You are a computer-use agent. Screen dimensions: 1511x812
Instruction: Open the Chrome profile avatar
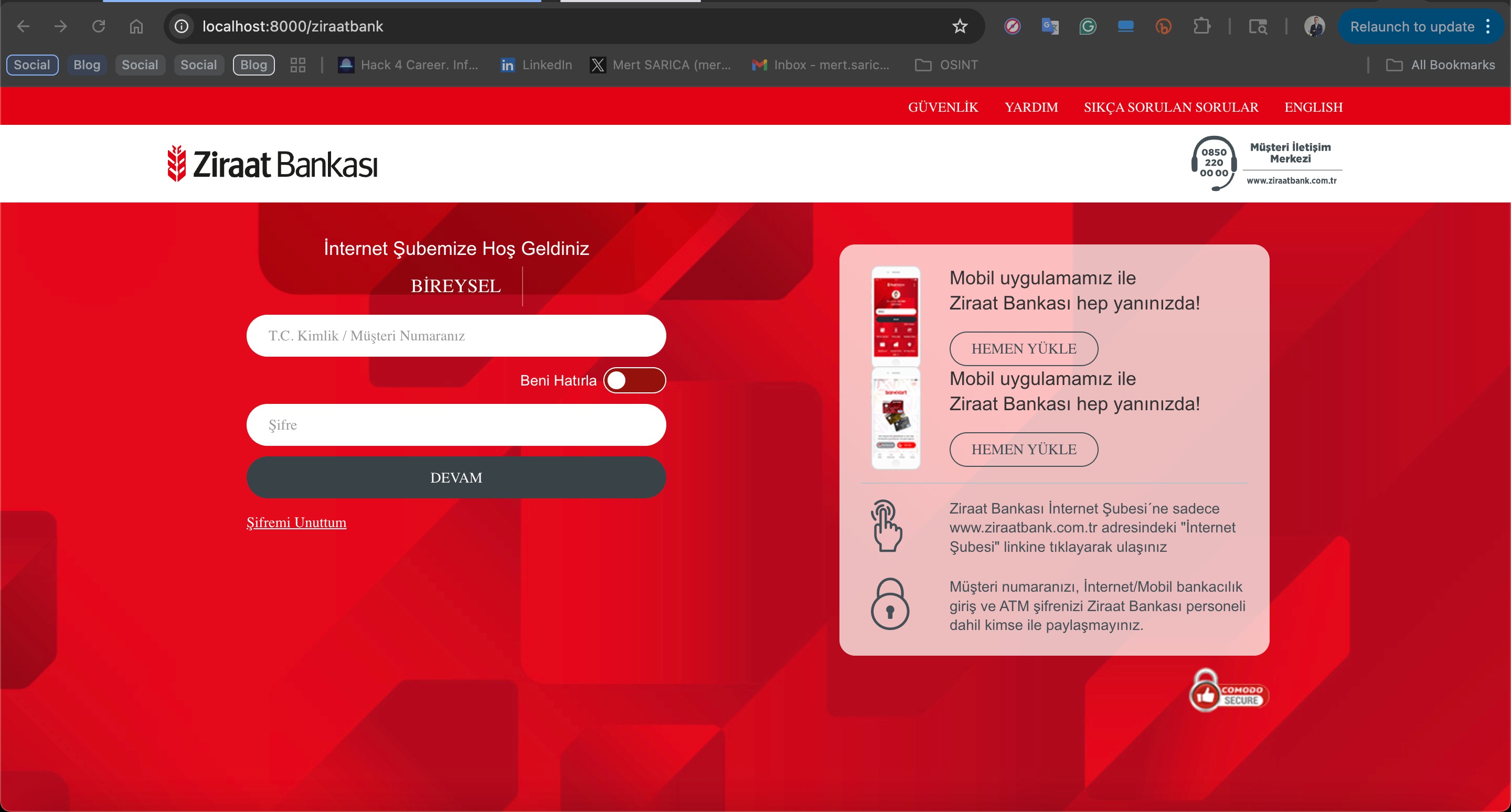1314,26
